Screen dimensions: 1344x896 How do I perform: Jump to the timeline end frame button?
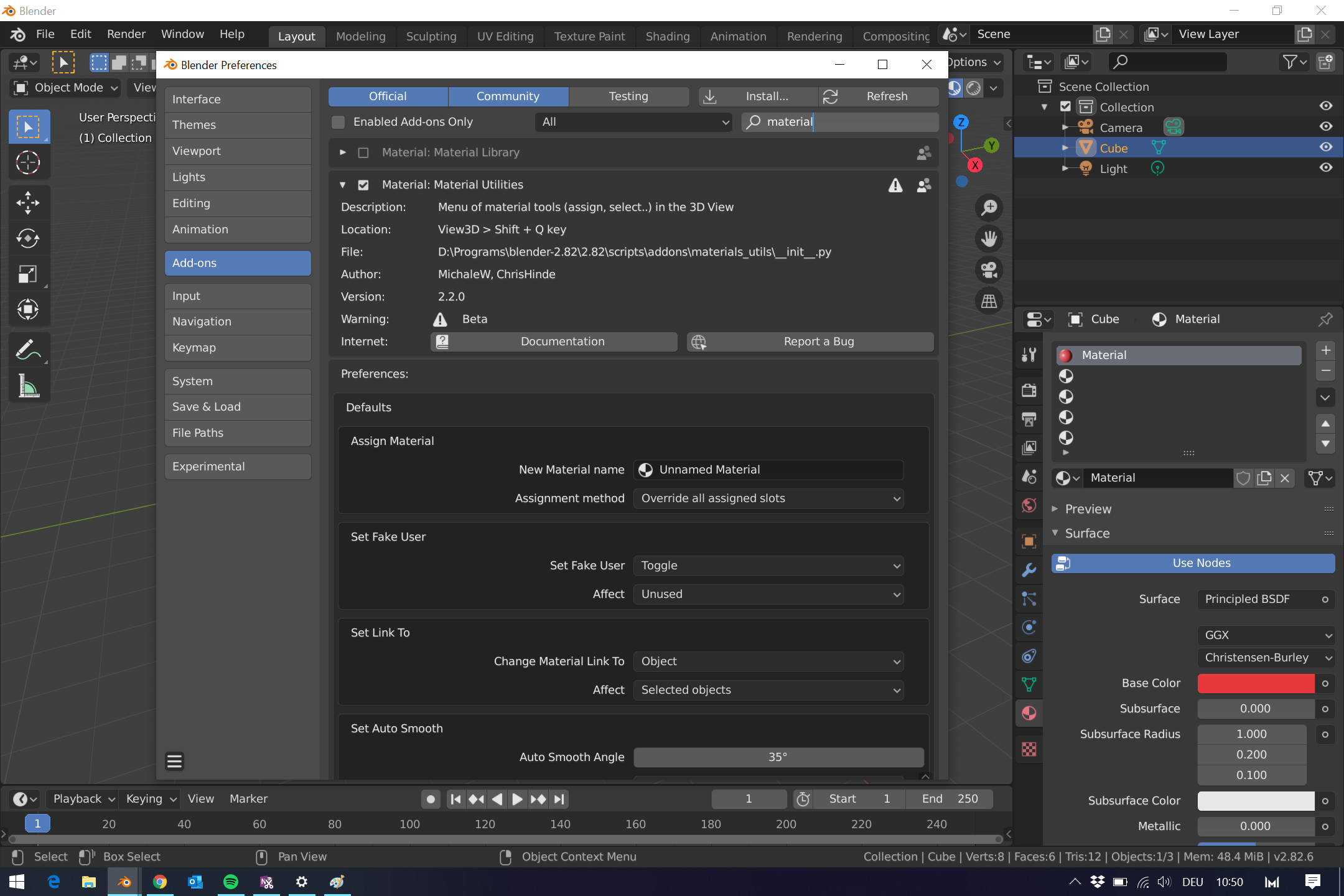pos(559,799)
